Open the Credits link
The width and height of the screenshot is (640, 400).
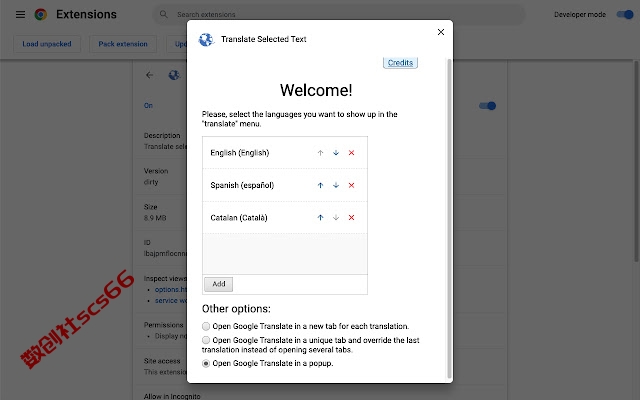pyautogui.click(x=400, y=63)
